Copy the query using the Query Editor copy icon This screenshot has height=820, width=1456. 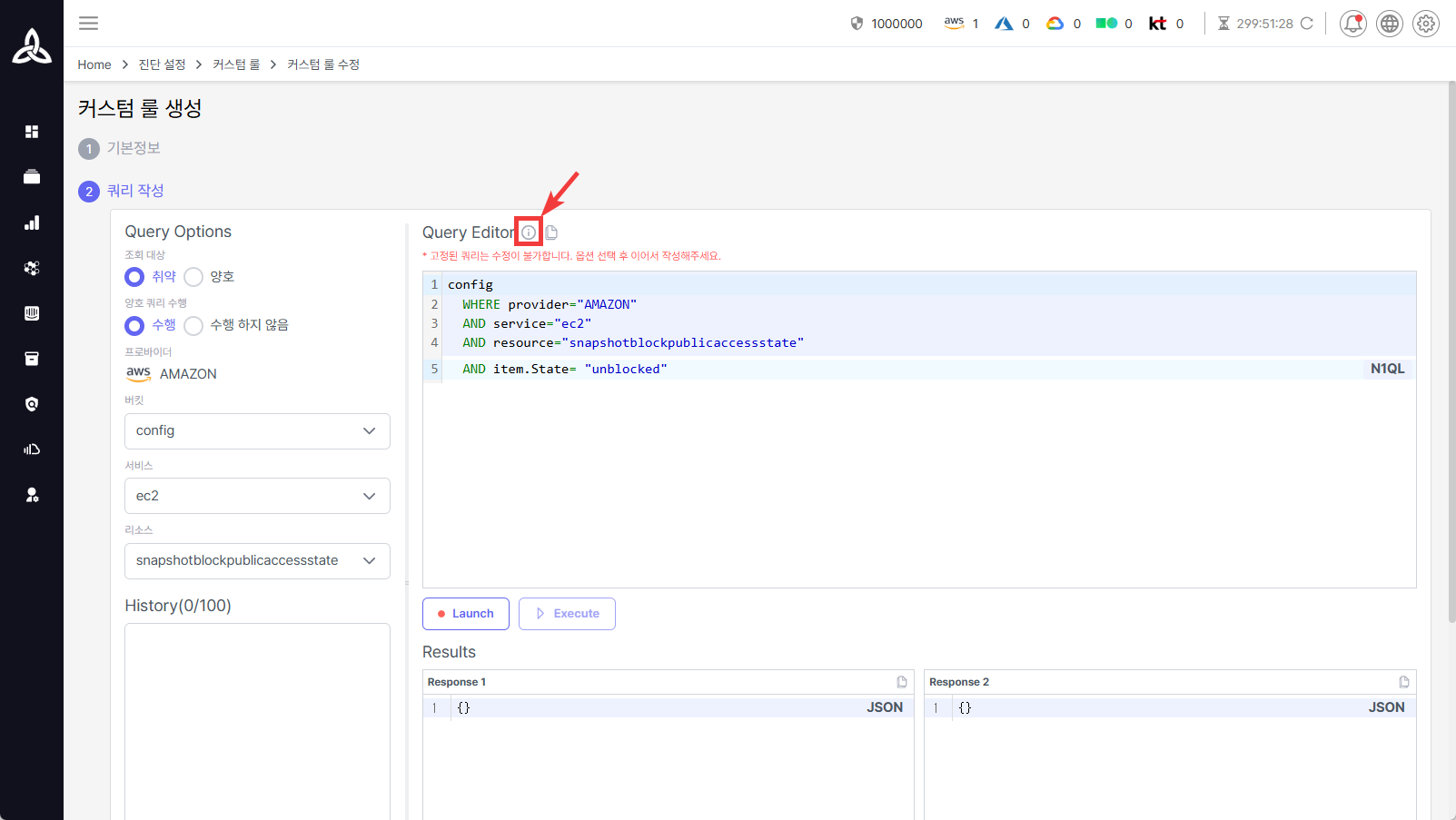551,232
